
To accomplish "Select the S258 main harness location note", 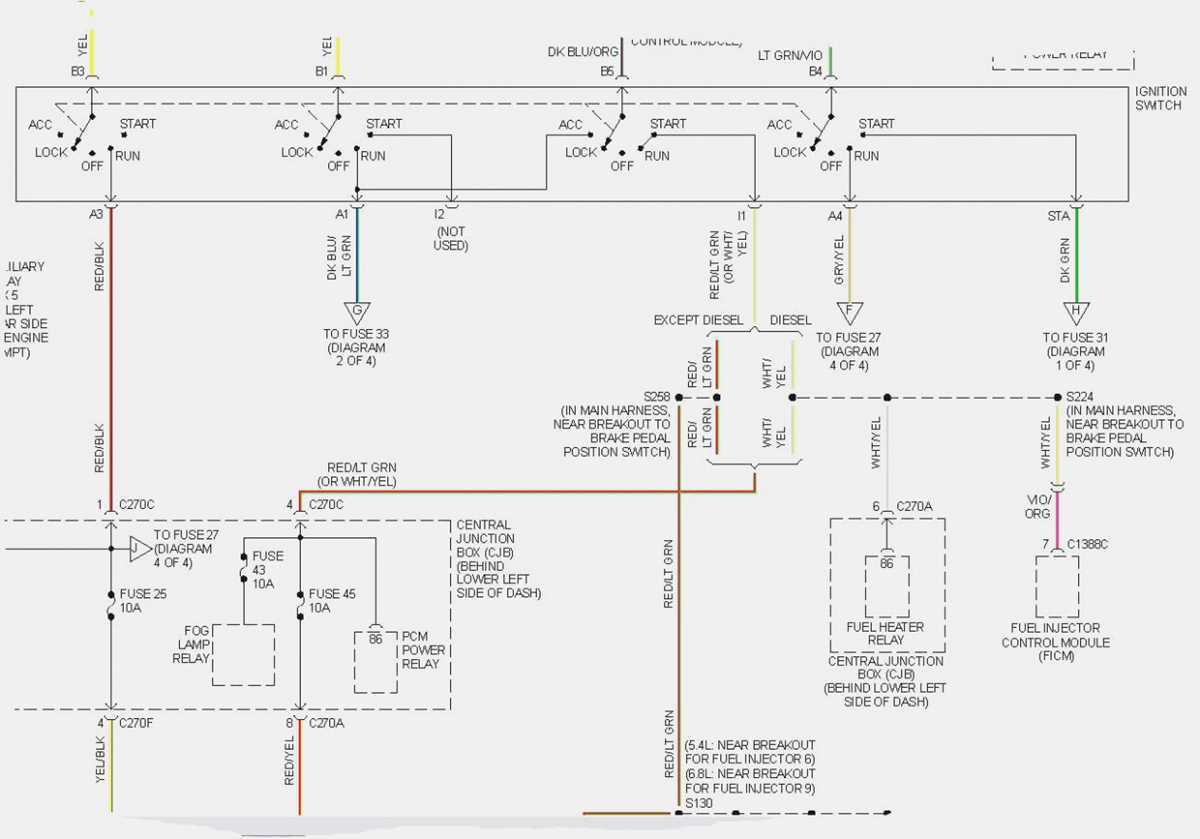I will click(613, 431).
